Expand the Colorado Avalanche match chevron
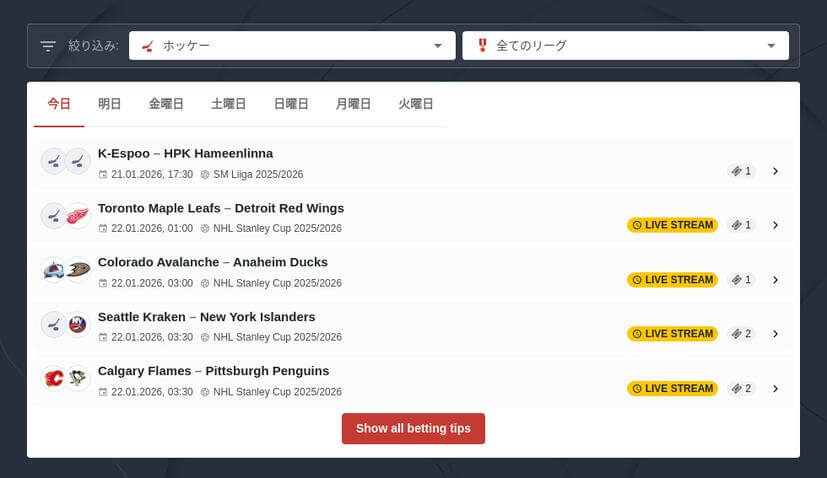Image resolution: width=827 pixels, height=478 pixels. [x=775, y=280]
